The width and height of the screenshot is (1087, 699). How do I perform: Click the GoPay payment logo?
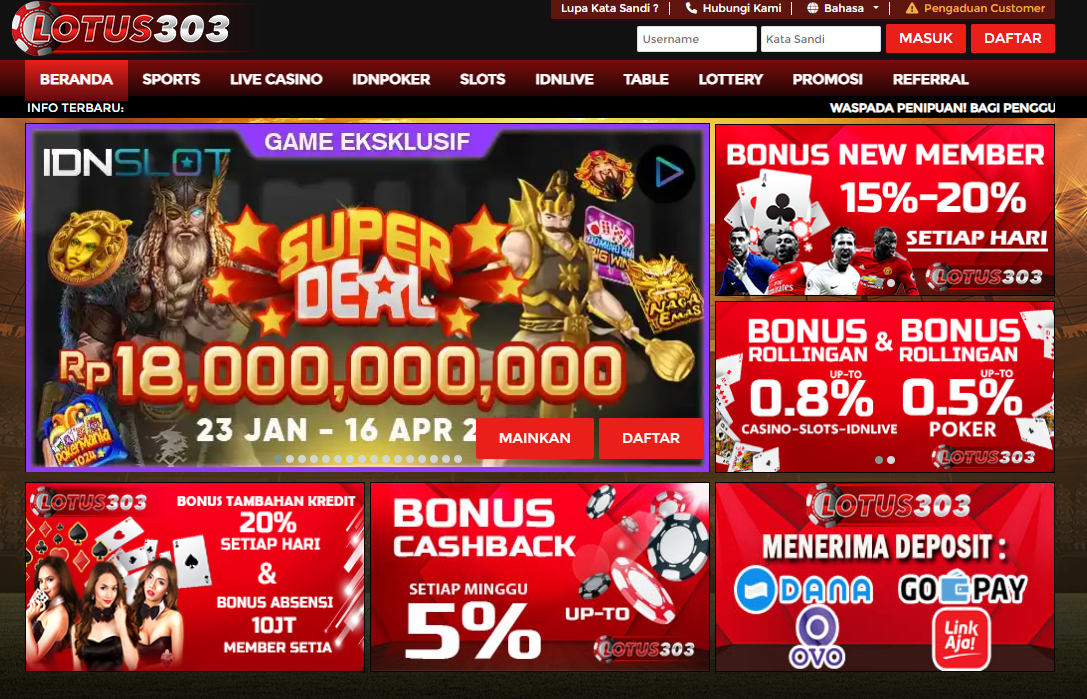[x=963, y=589]
